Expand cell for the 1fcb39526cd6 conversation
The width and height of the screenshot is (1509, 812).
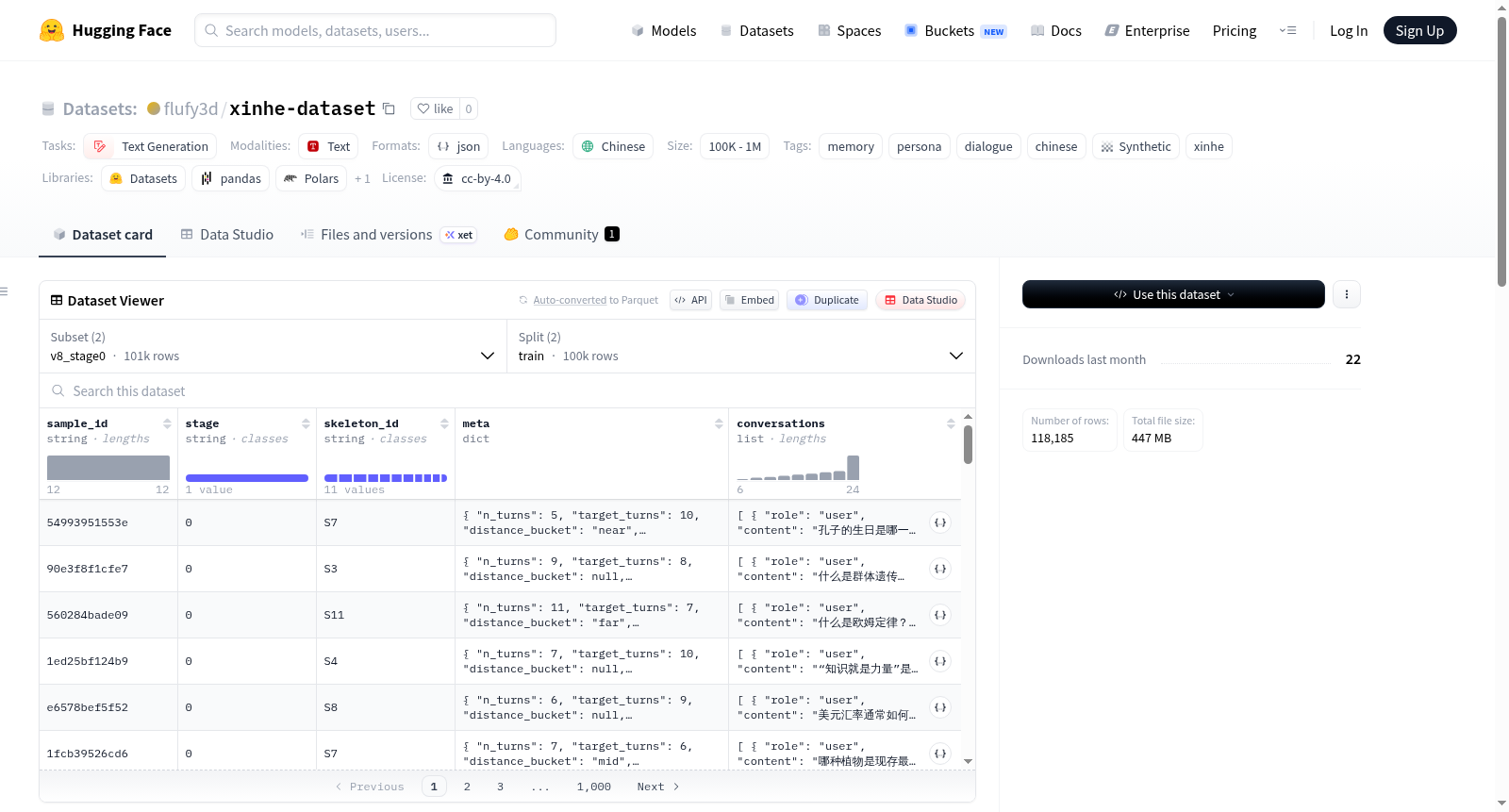(940, 754)
